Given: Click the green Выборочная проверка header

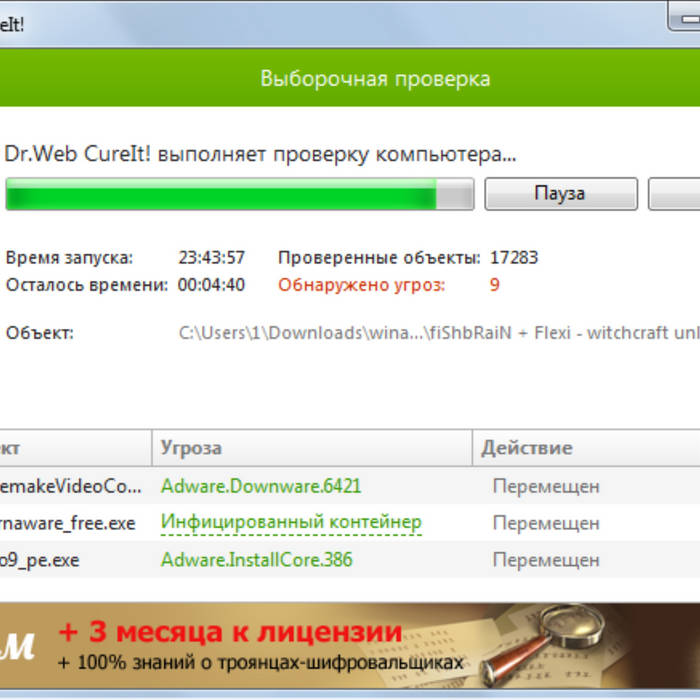Looking at the screenshot, I should (375, 78).
